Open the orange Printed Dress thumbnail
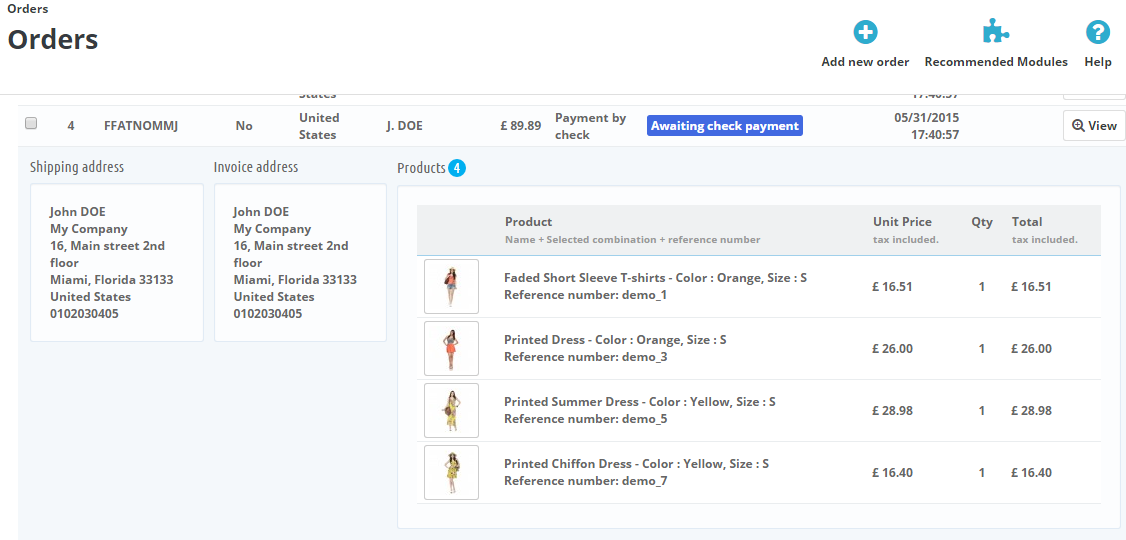Screen dimensions: 1126x540 tap(451, 349)
